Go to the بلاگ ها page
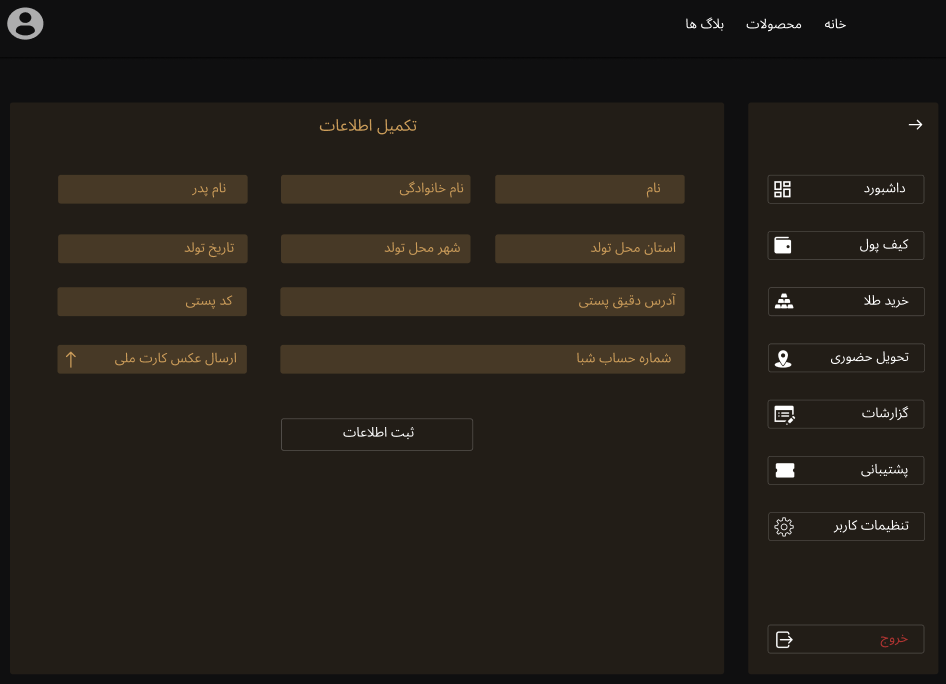The image size is (946, 684). click(704, 24)
